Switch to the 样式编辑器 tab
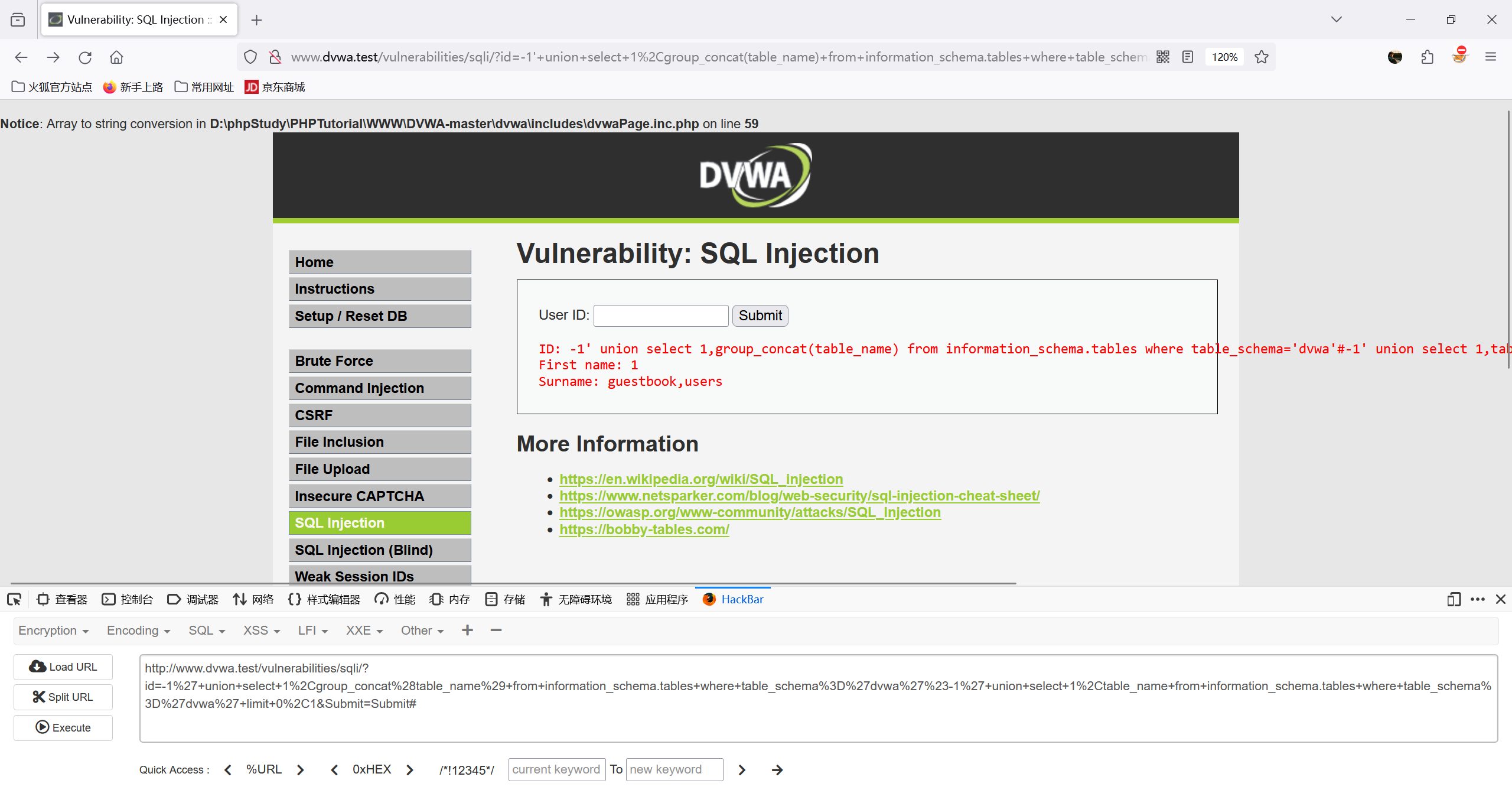The height and width of the screenshot is (806, 1512). pos(324,599)
